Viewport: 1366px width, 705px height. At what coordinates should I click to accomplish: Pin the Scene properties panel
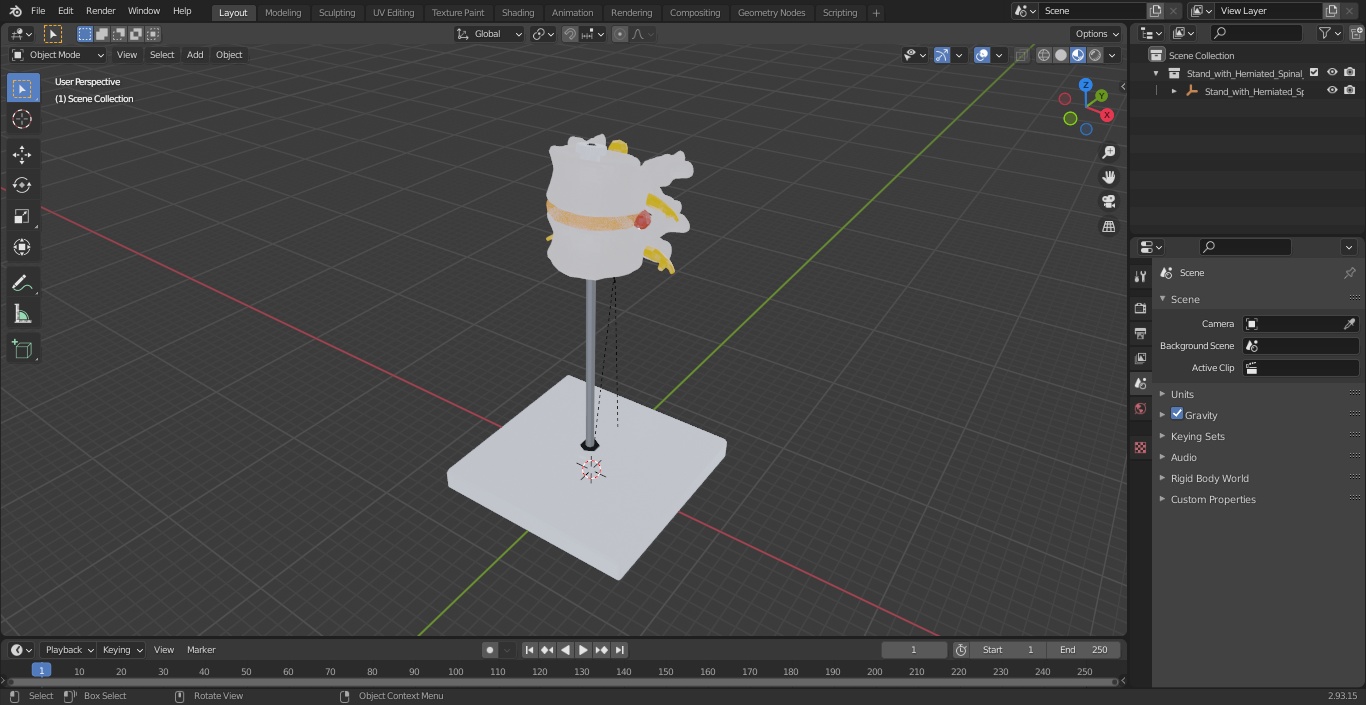1349,273
